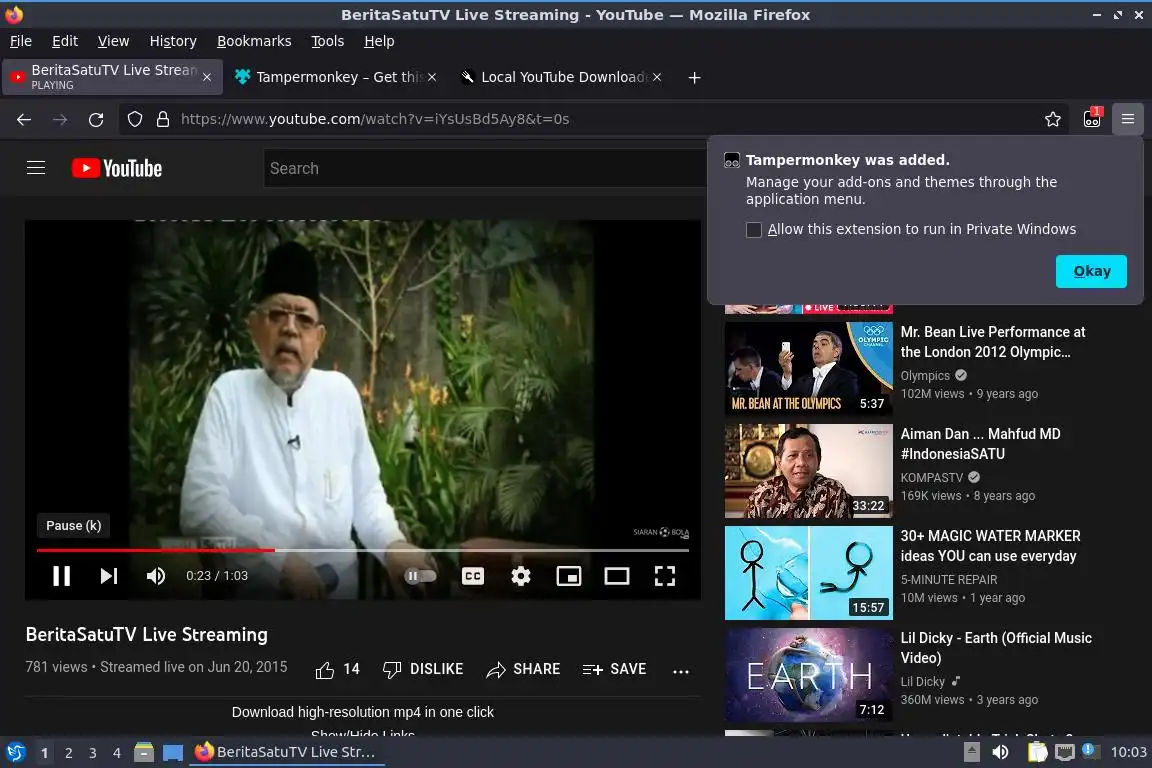Click Download high-resolution mp4 link
This screenshot has width=1152, height=768.
pyautogui.click(x=363, y=712)
